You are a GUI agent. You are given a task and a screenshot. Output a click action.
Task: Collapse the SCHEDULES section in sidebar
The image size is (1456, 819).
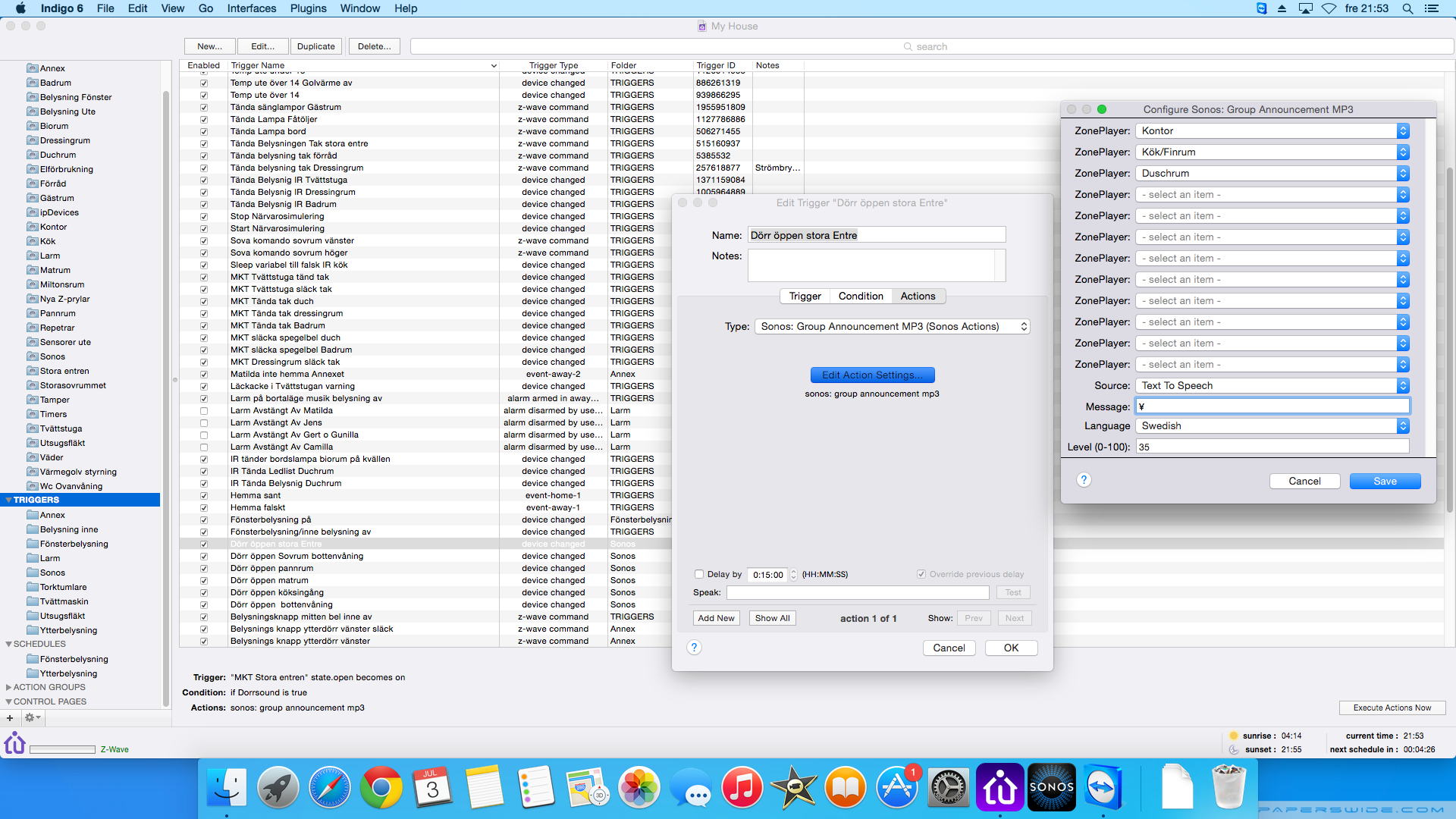point(8,644)
